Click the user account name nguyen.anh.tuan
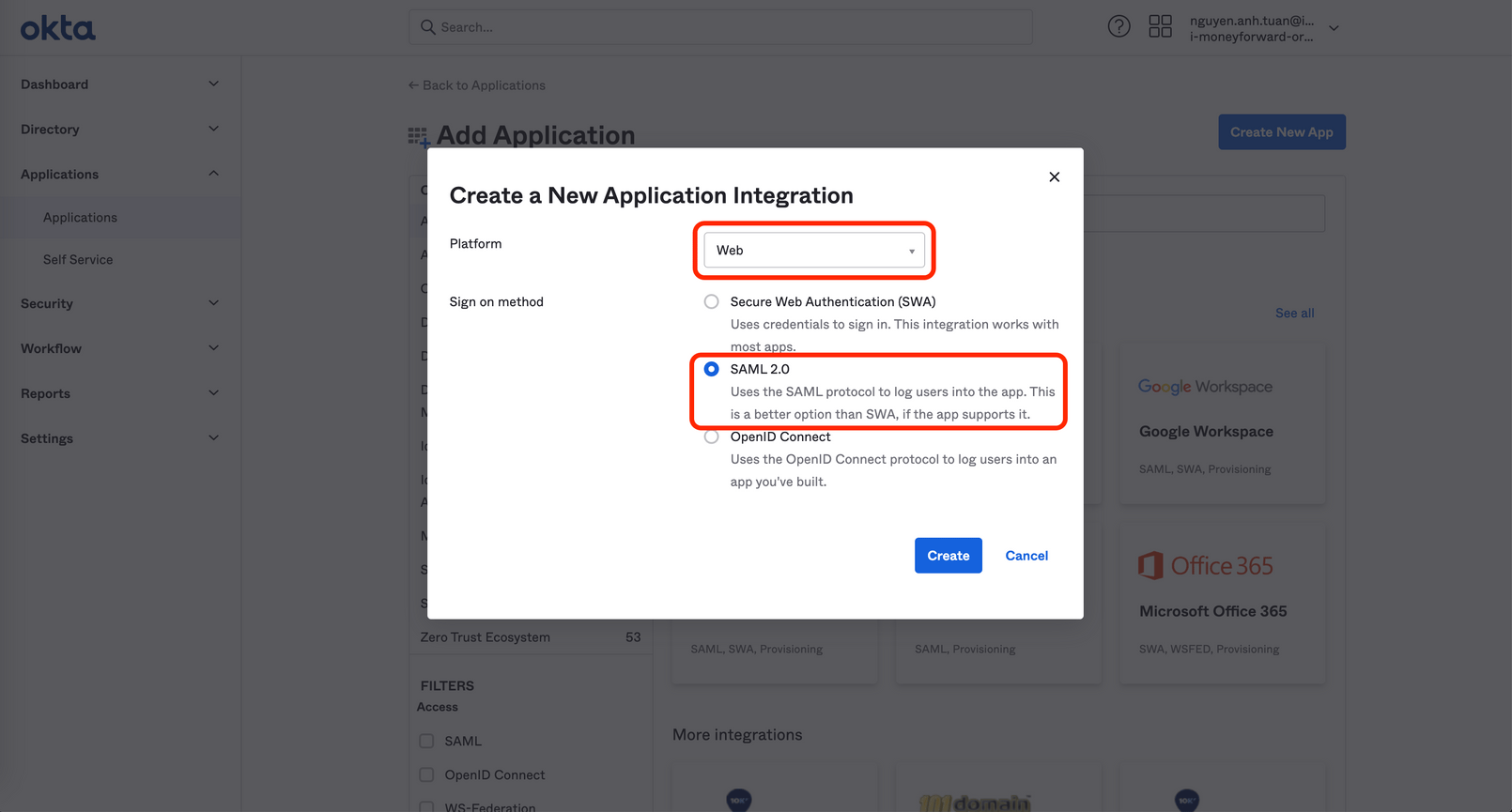This screenshot has width=1512, height=812. pyautogui.click(x=1251, y=21)
